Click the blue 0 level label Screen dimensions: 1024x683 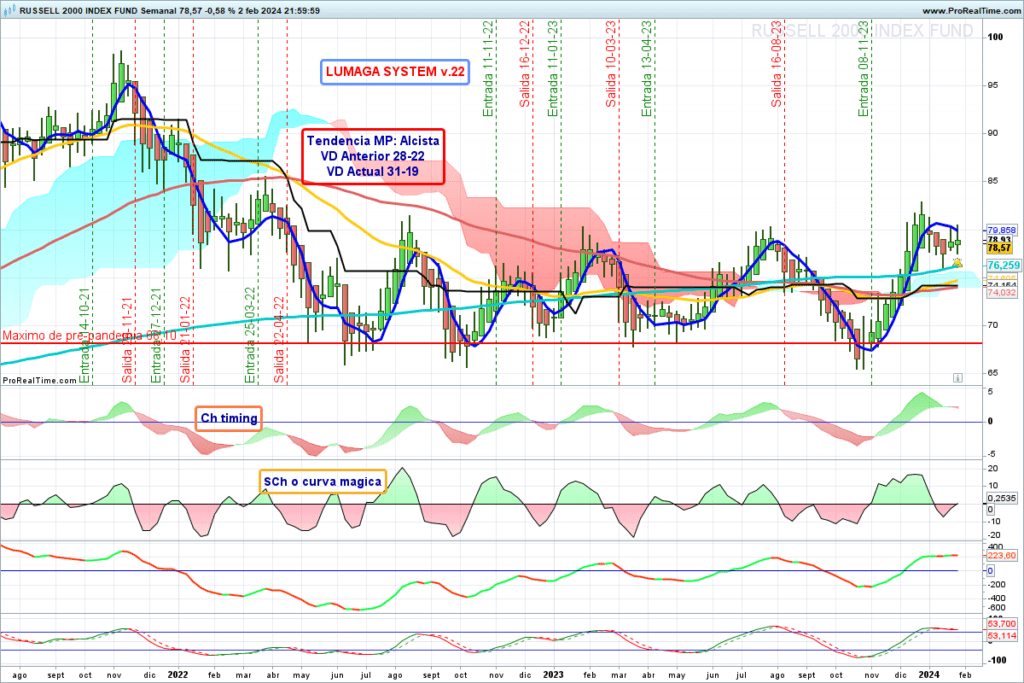pyautogui.click(x=990, y=571)
